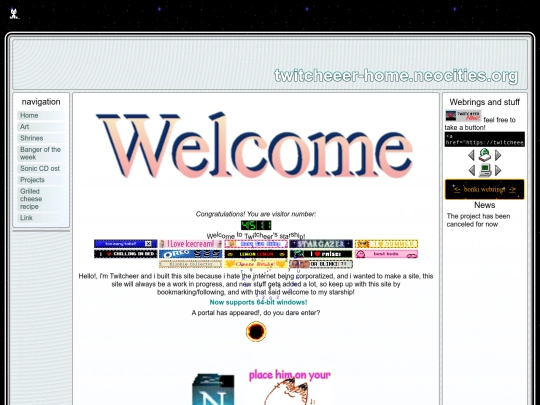This screenshot has width=540, height=405.
Task: Click the green-screen computer webring icon
Action: click(x=485, y=170)
